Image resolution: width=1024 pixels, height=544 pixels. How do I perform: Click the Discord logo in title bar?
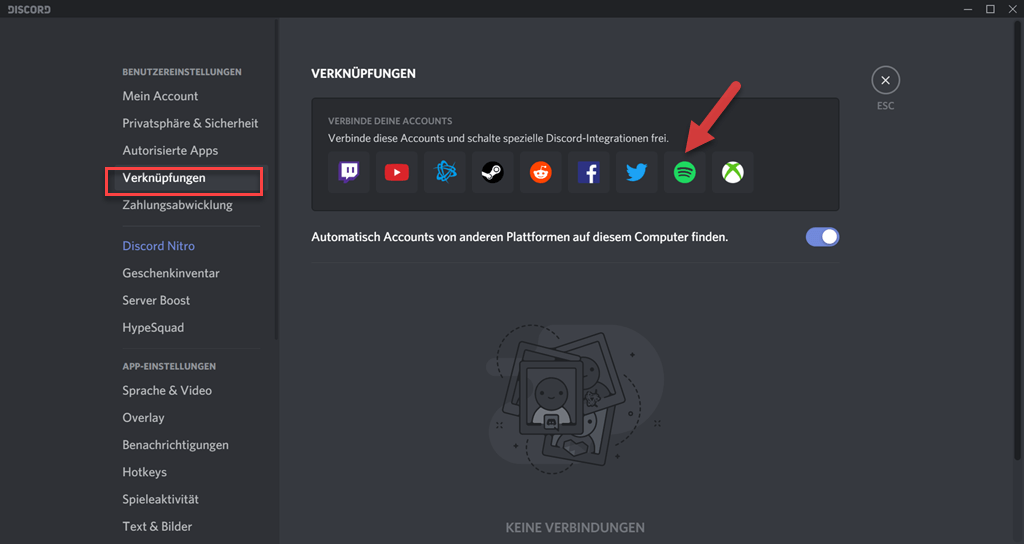pyautogui.click(x=29, y=9)
